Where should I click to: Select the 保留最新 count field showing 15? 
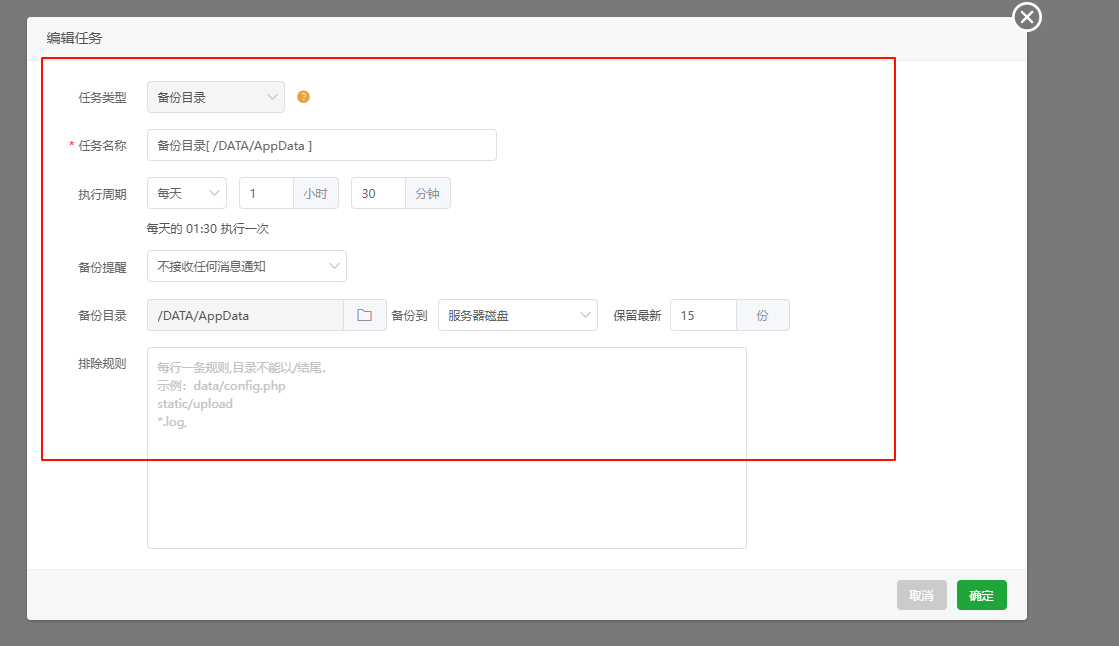click(x=703, y=315)
